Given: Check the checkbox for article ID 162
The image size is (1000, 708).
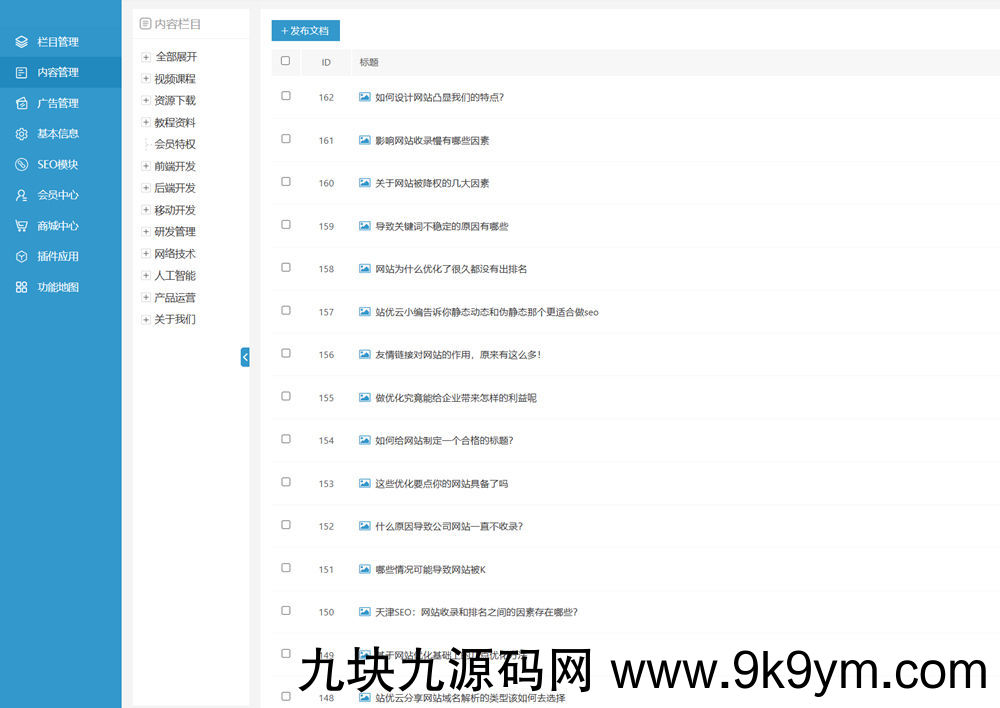Looking at the screenshot, I should (285, 96).
